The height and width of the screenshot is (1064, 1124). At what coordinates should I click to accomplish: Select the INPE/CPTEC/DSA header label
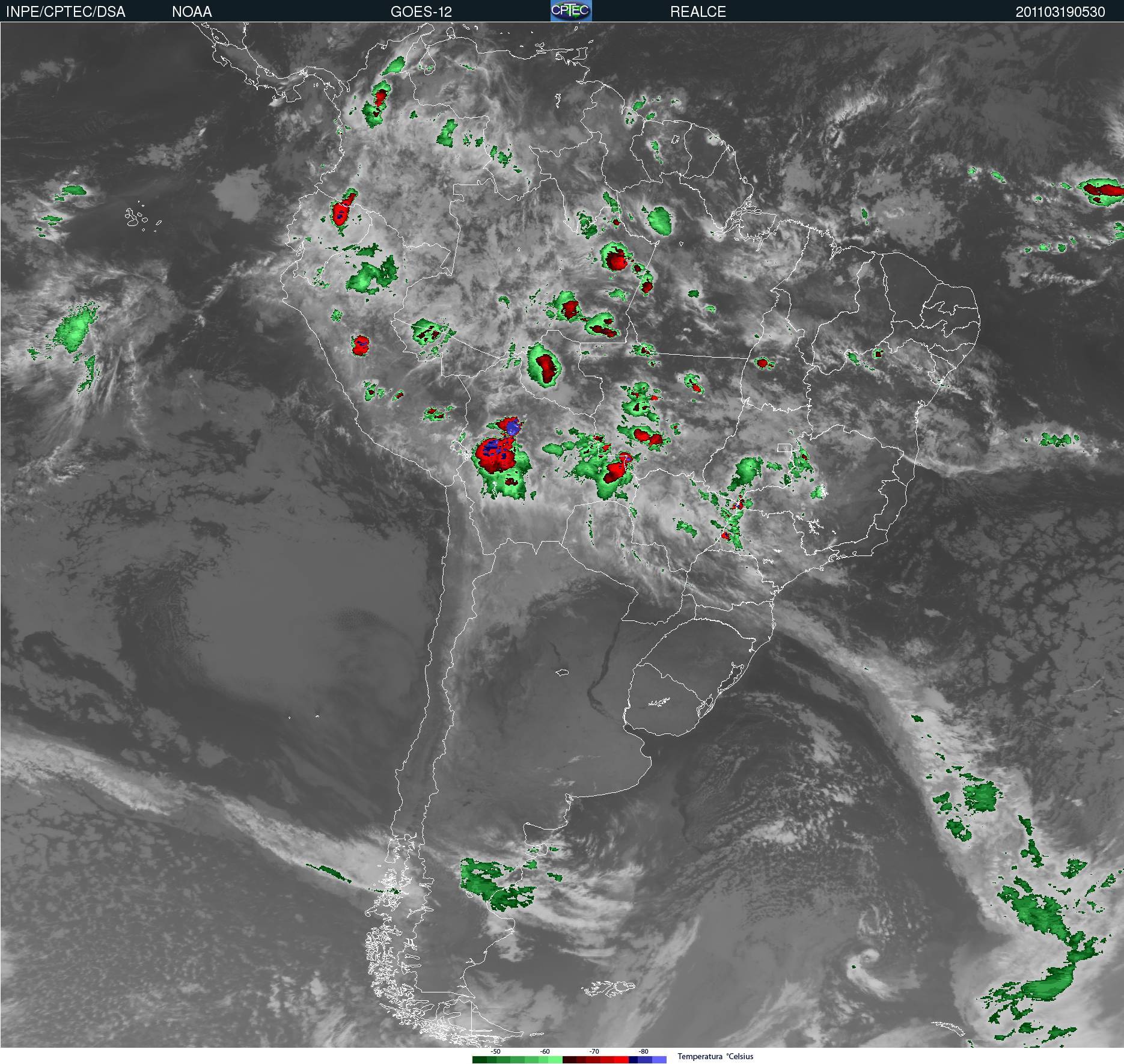point(66,12)
